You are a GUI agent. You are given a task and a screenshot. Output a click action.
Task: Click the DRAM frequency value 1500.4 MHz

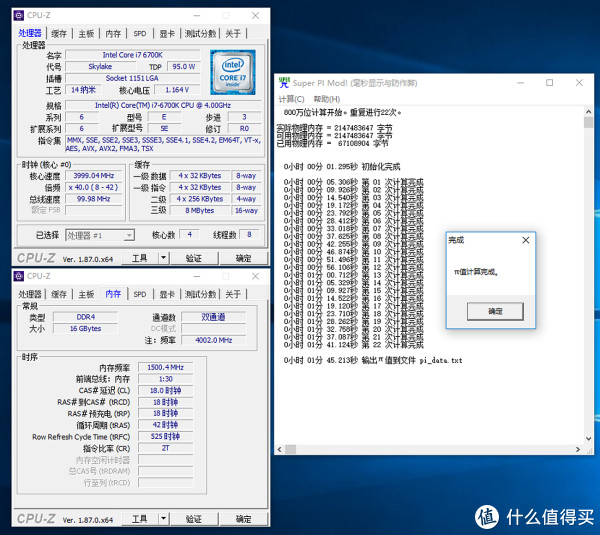pos(166,367)
